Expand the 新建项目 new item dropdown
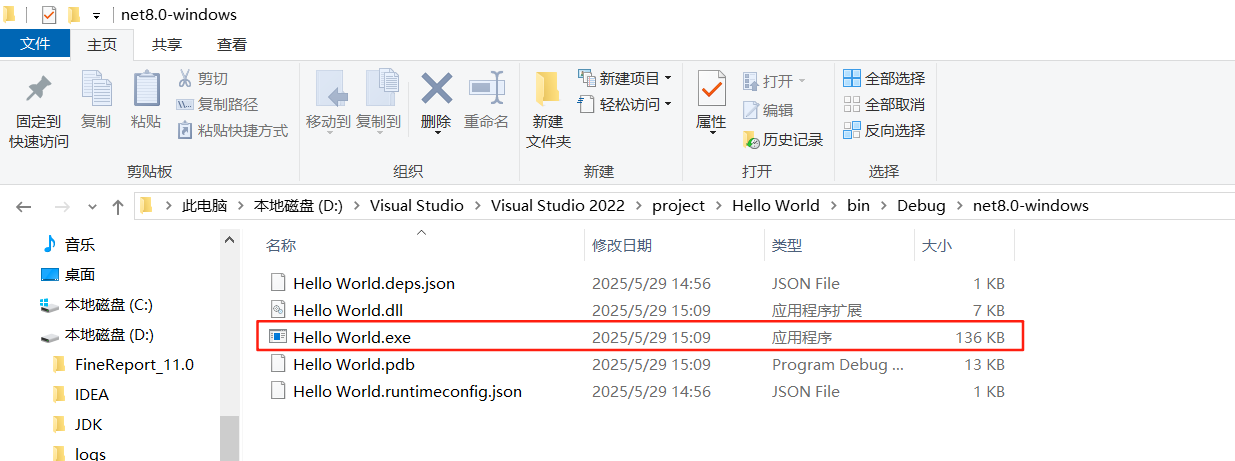Image resolution: width=1235 pixels, height=461 pixels. pyautogui.click(x=667, y=78)
